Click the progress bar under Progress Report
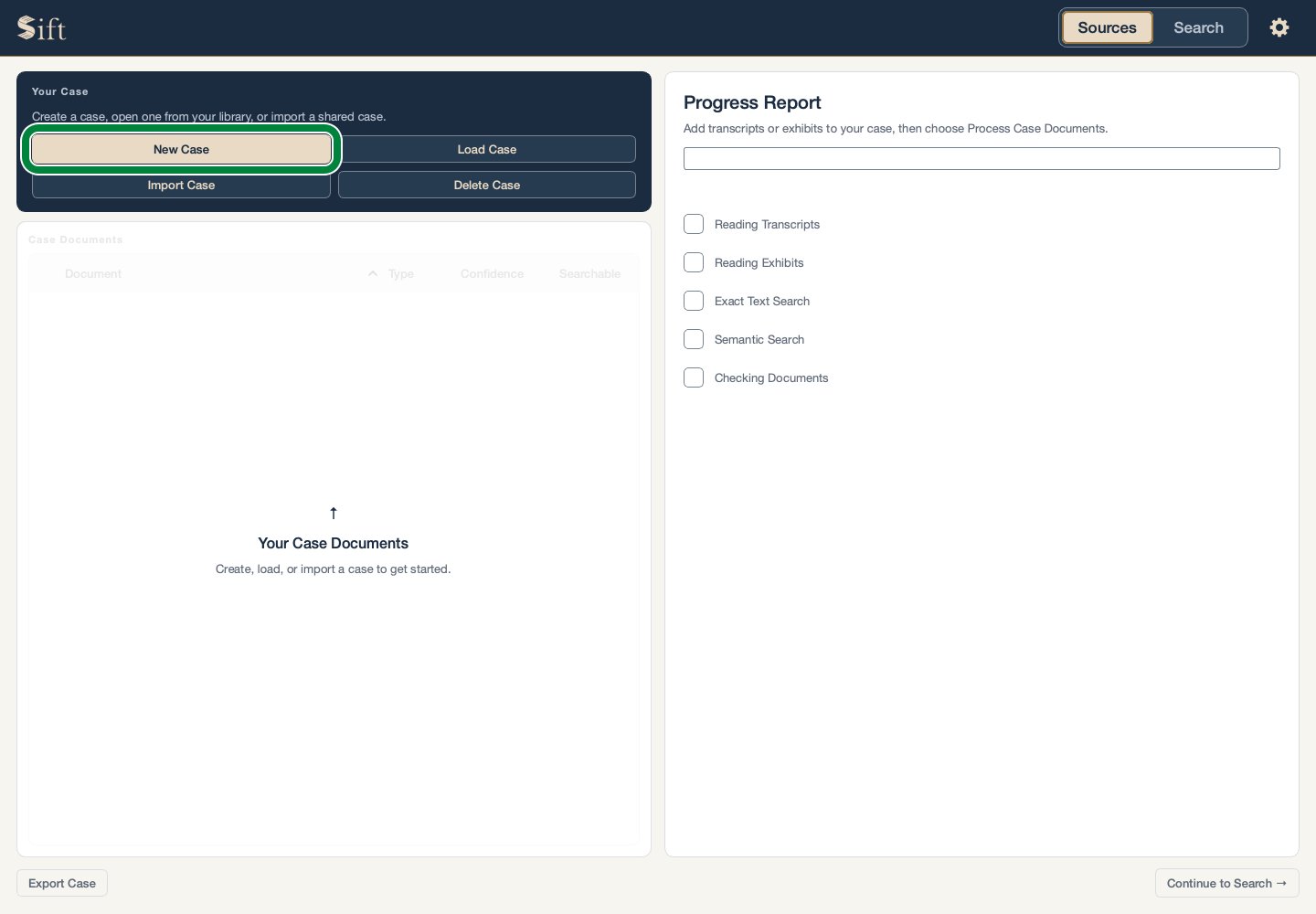1316x914 pixels. 982,158
